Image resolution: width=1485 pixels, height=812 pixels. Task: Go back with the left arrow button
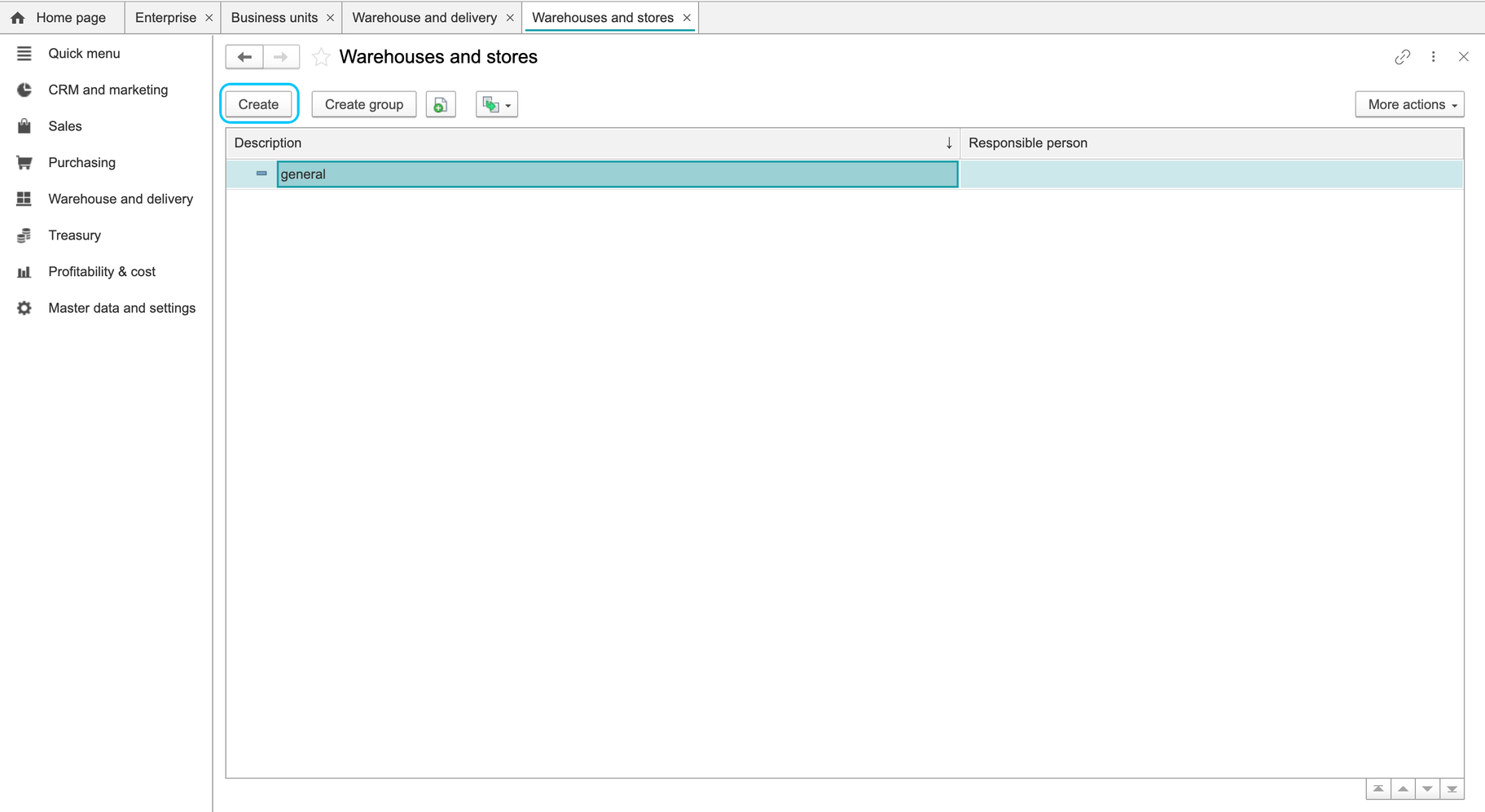[244, 57]
